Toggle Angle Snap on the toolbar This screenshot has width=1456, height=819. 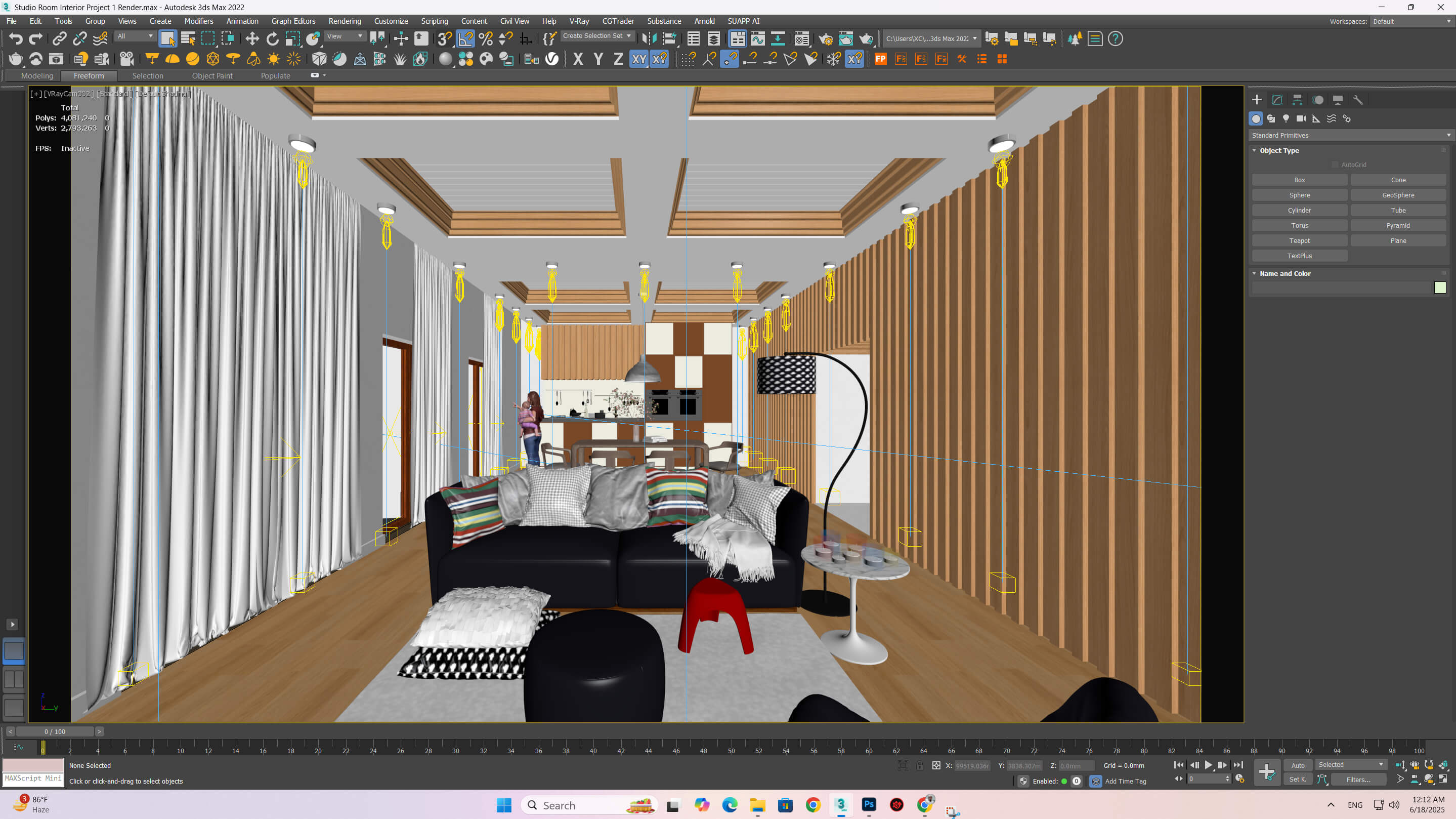(466, 39)
